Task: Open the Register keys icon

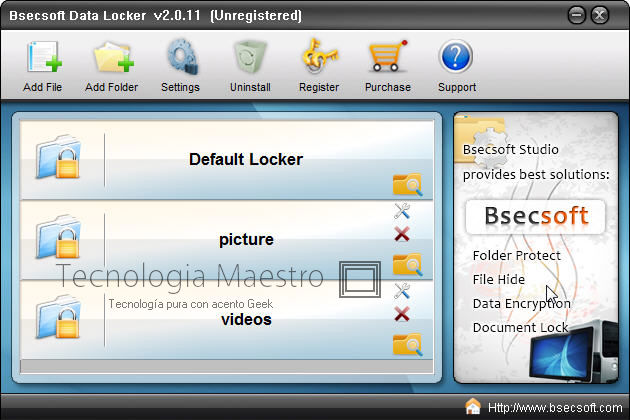Action: coord(320,56)
